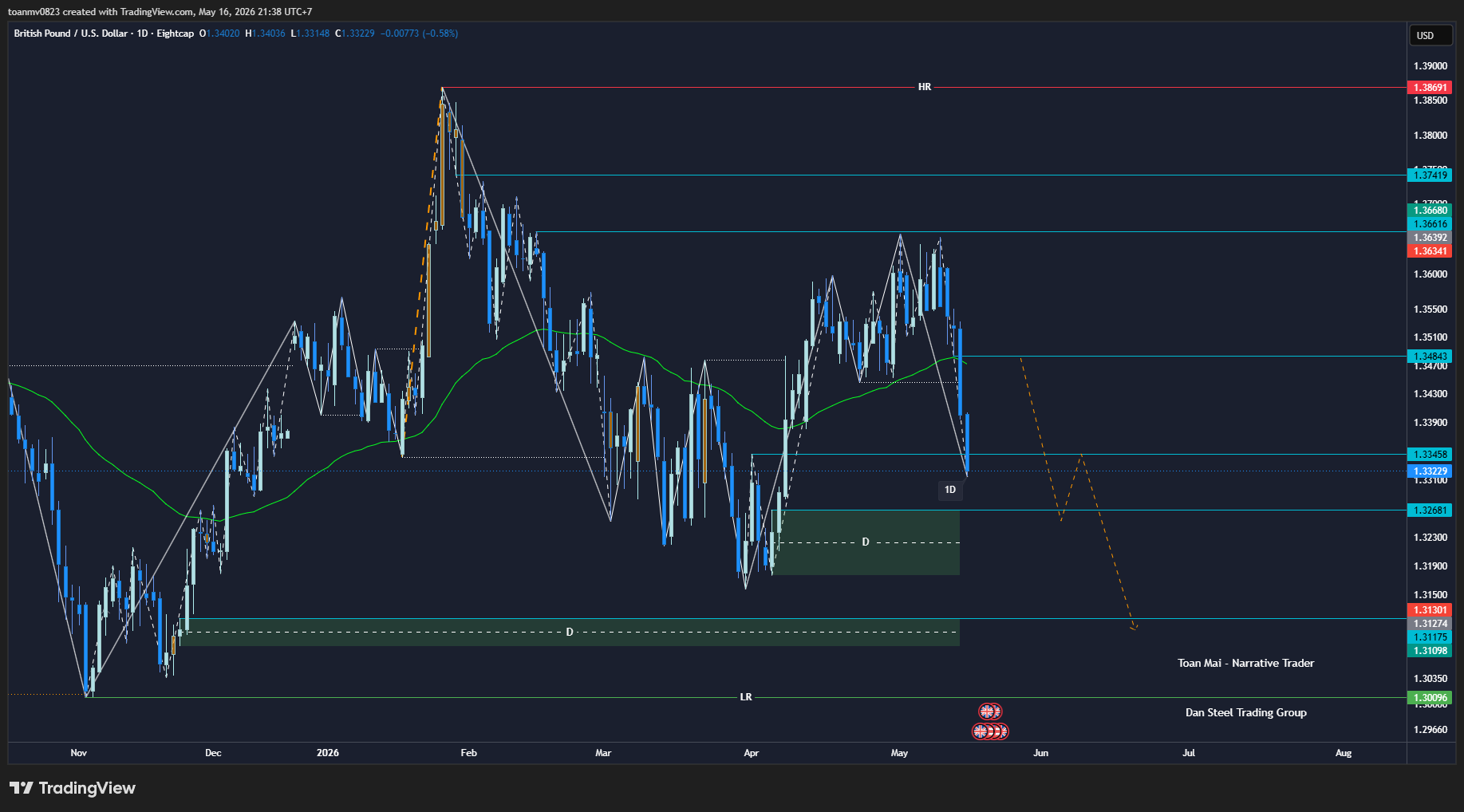Click the change value −0.00773 (−0.58%)
This screenshot has width=1464, height=812.
(x=420, y=34)
